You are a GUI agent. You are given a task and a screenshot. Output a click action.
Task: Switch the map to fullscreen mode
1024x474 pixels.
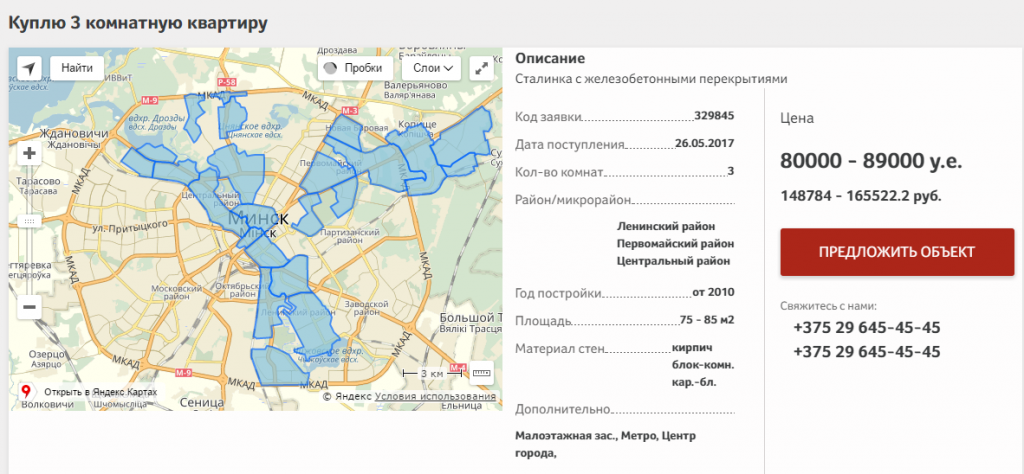482,68
